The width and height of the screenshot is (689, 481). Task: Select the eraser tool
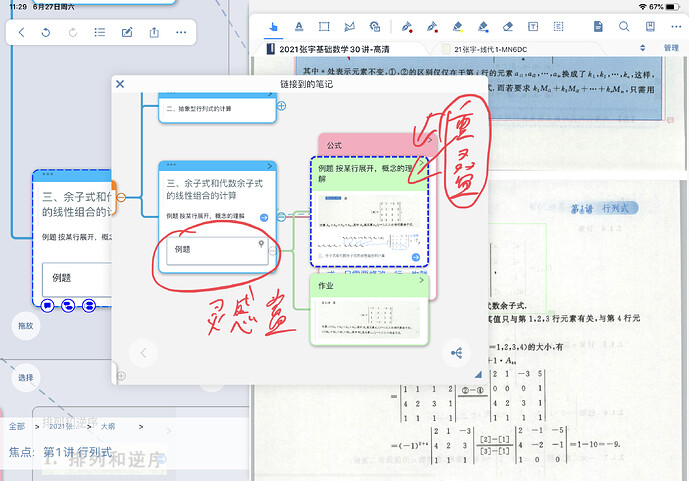tap(508, 27)
